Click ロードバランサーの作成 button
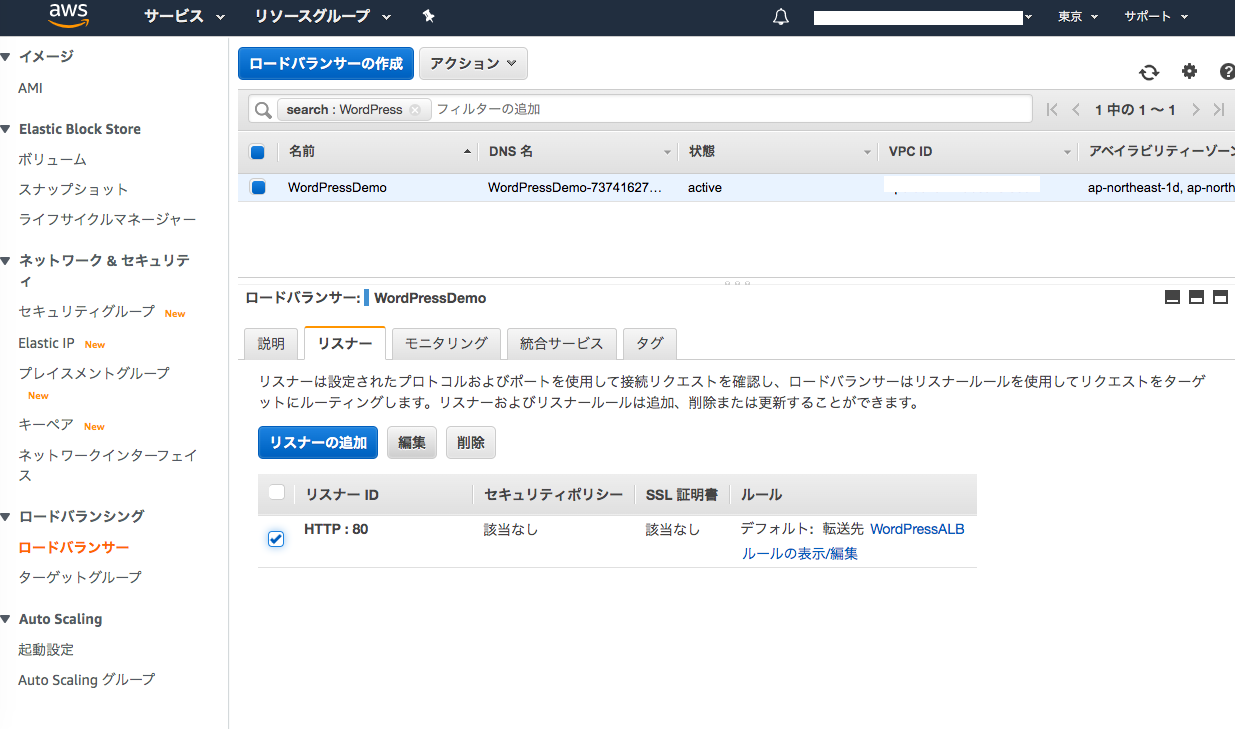Screen dimensions: 1235x729 (326, 63)
